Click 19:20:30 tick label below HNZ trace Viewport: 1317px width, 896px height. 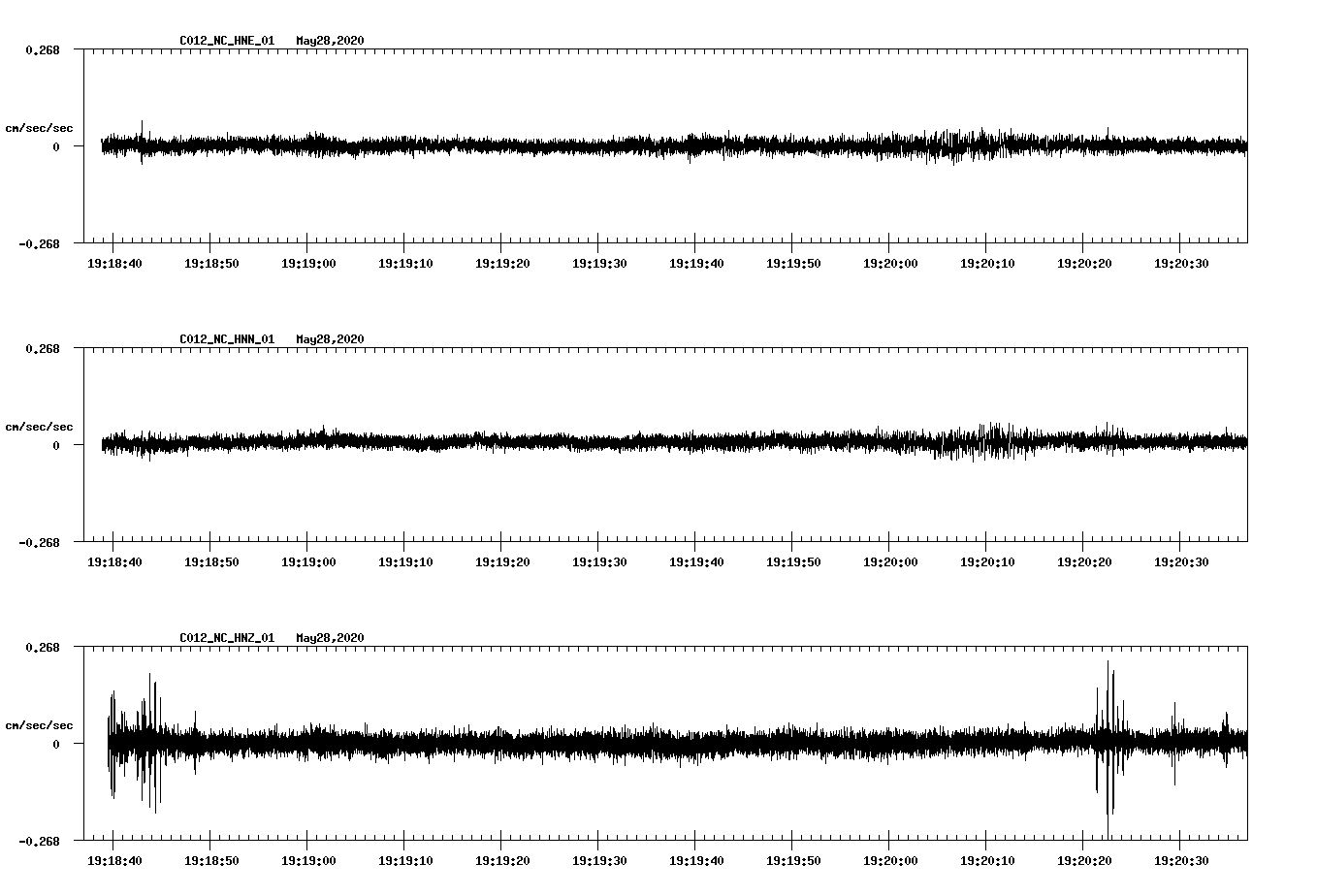pos(1181,860)
